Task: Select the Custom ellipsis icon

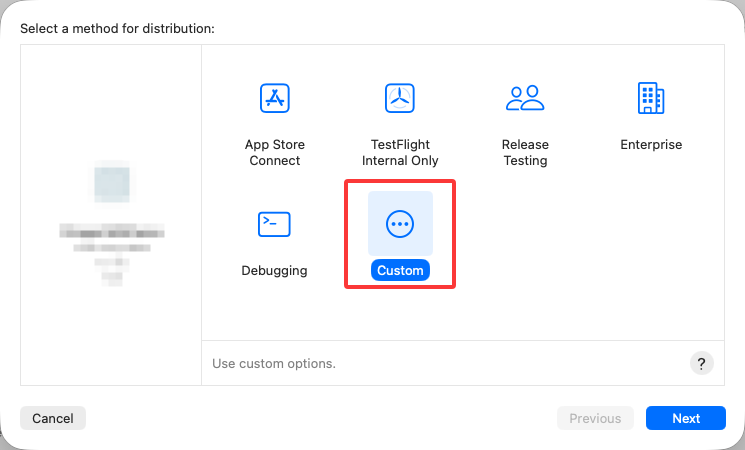Action: click(x=400, y=224)
